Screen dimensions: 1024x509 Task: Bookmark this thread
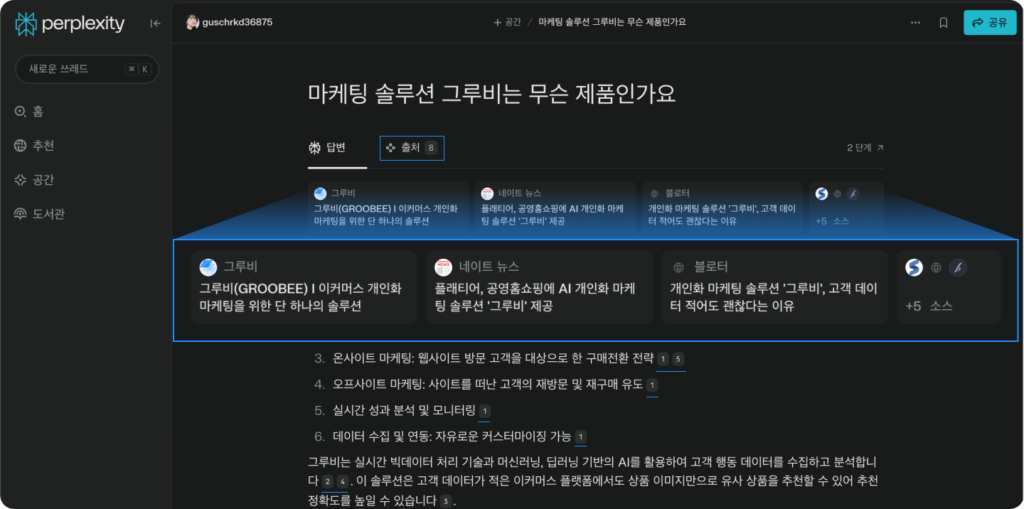tap(943, 22)
